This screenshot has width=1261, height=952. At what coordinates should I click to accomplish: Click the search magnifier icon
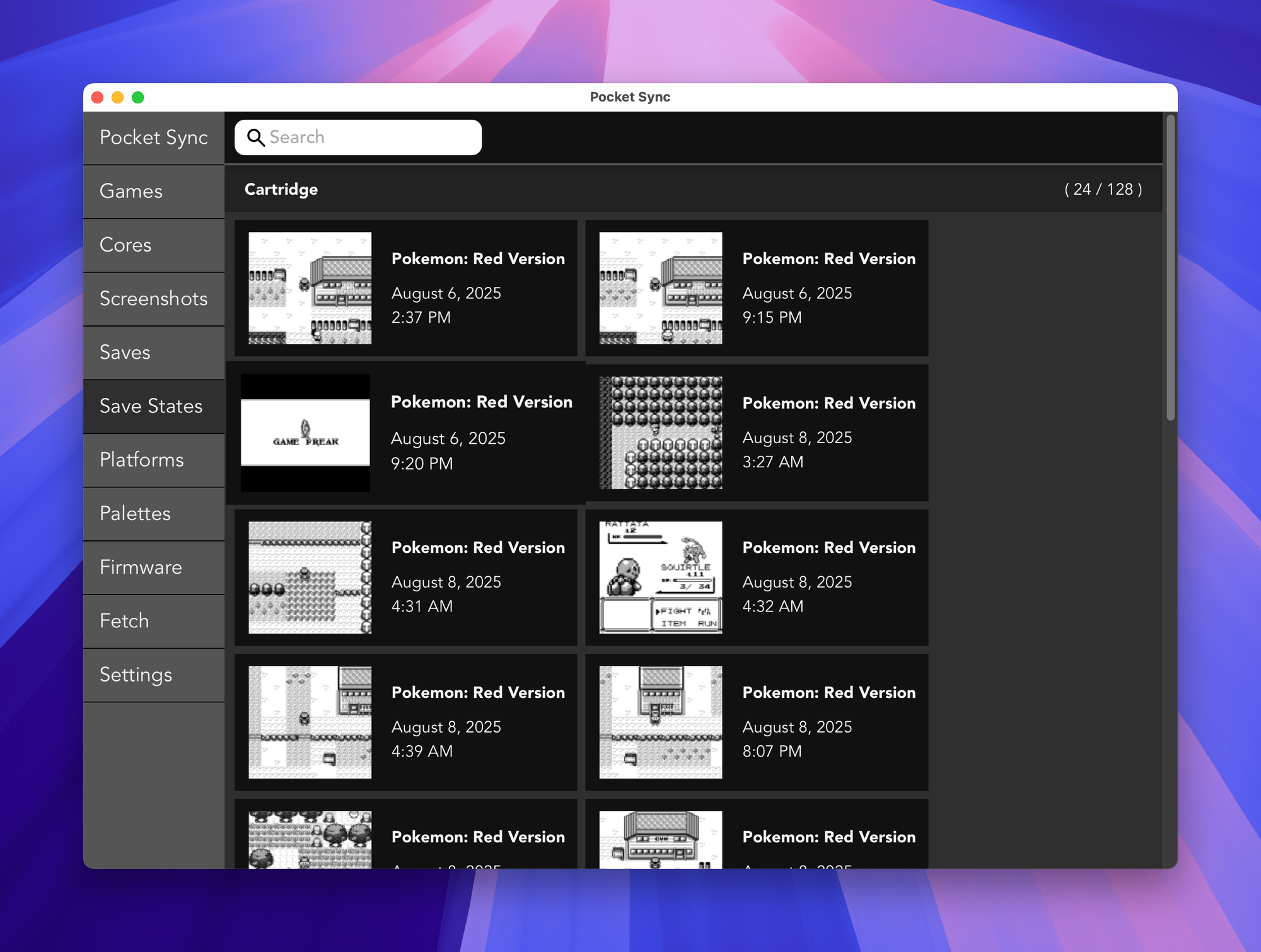255,137
